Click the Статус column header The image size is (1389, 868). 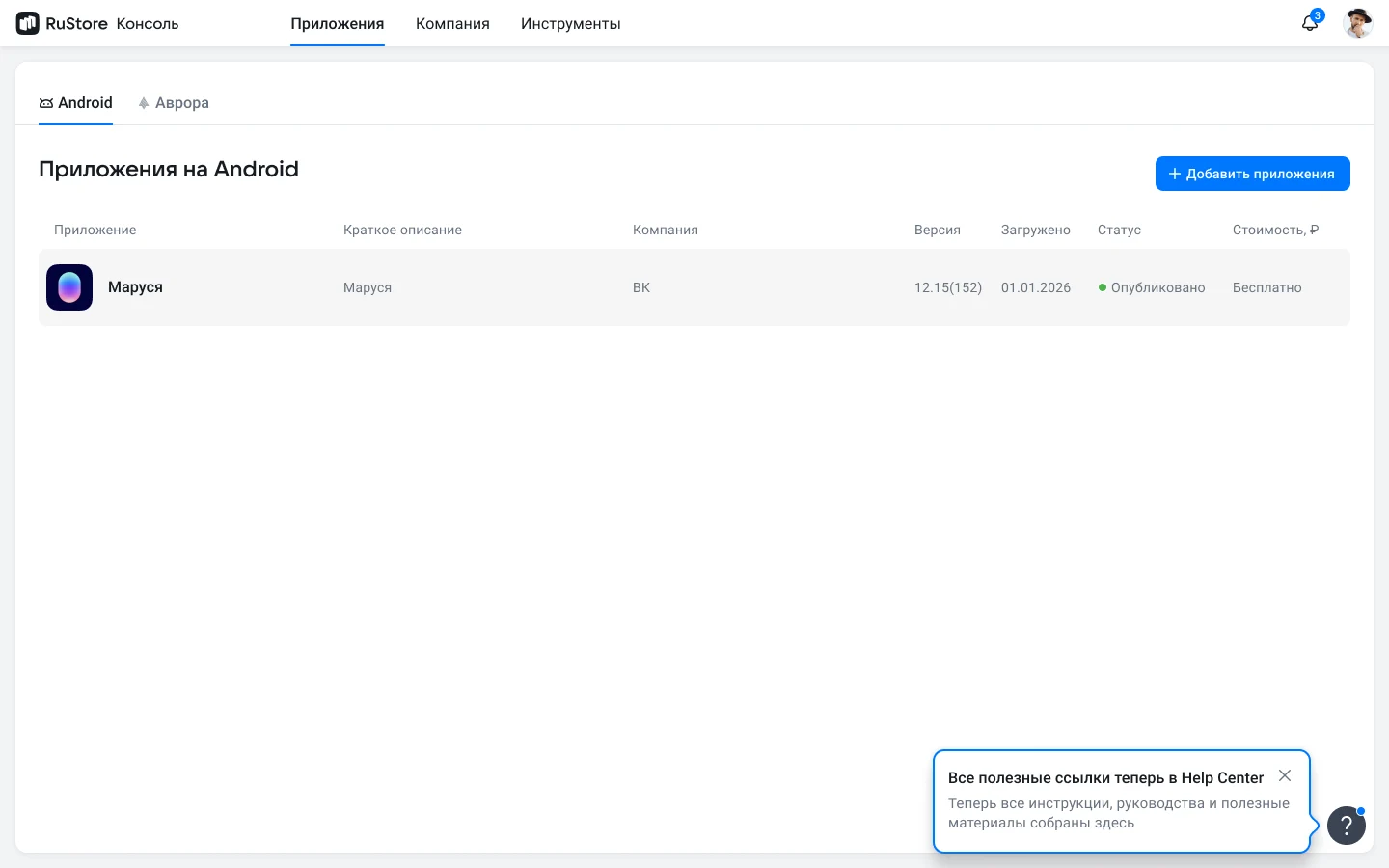(1119, 230)
